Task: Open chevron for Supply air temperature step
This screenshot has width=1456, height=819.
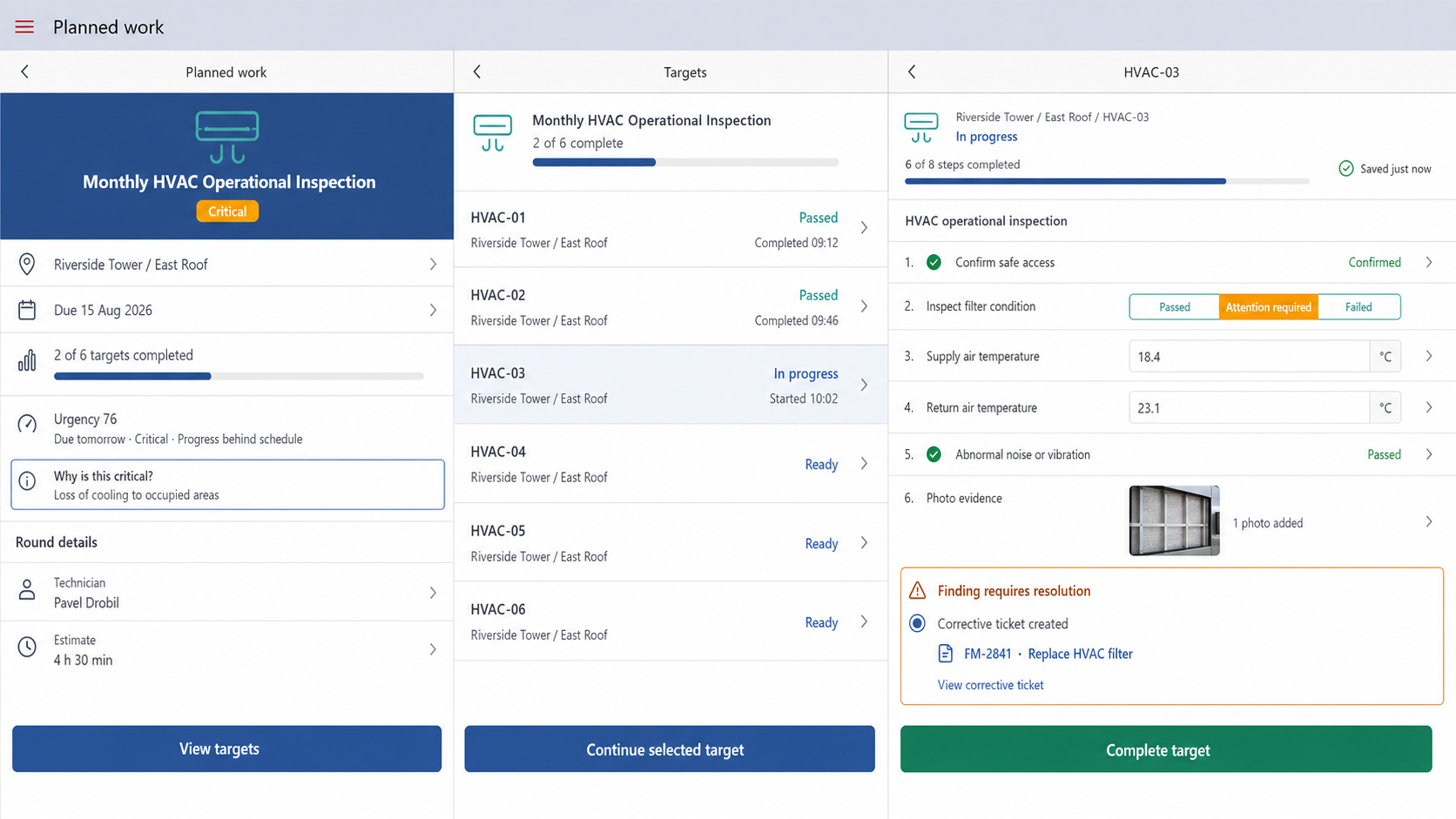Action: 1429,356
